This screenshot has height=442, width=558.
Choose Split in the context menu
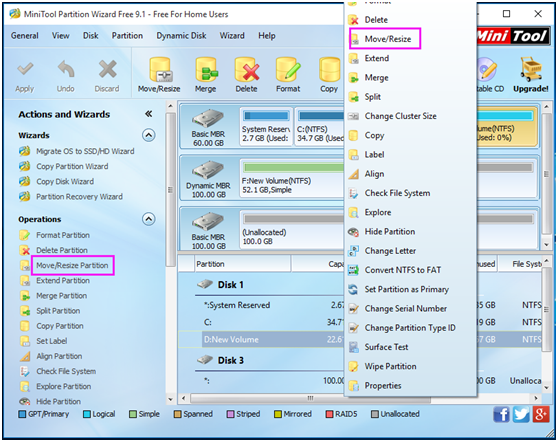point(411,97)
